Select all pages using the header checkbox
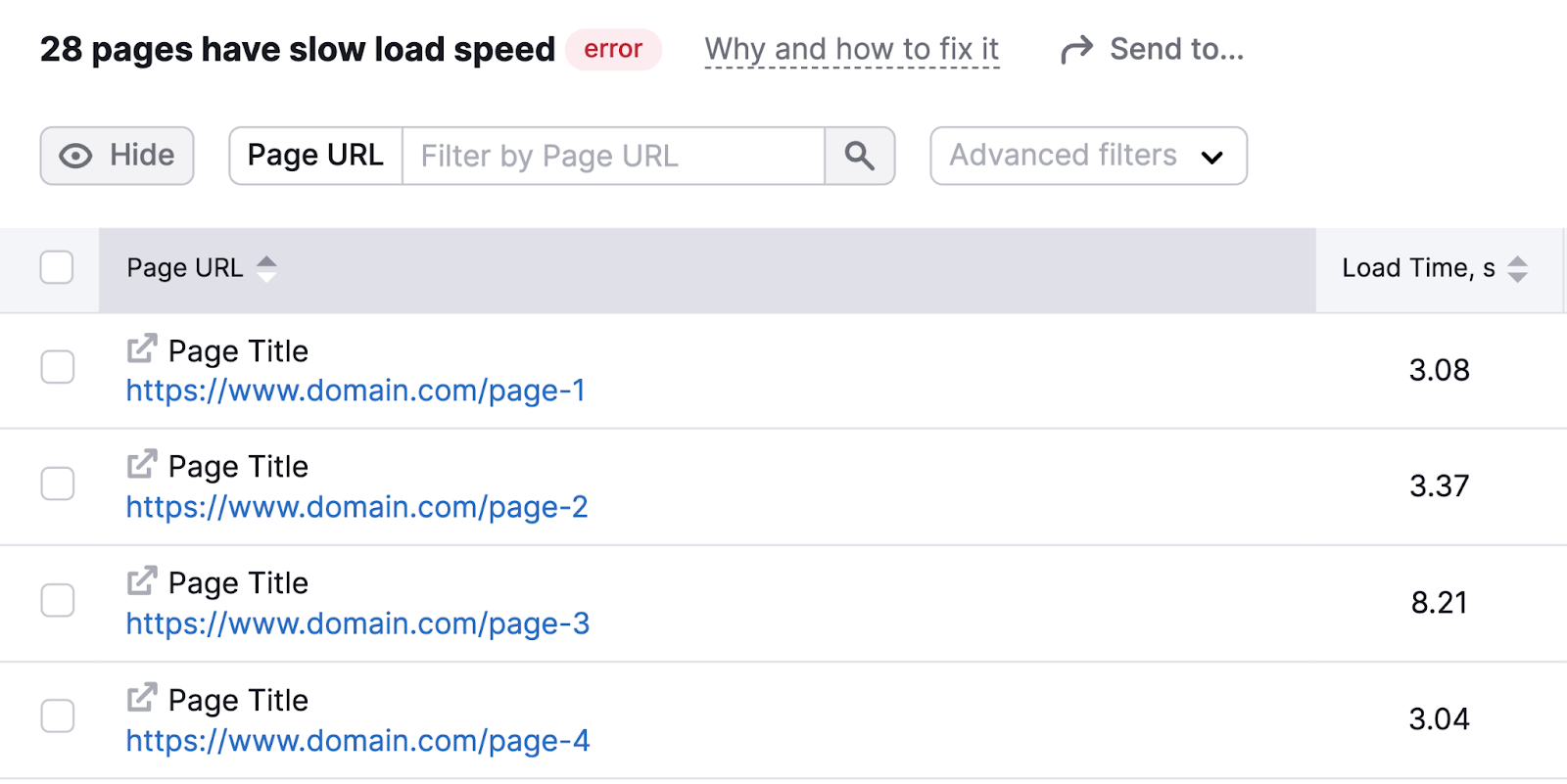This screenshot has height=784, width=1567. point(57,267)
